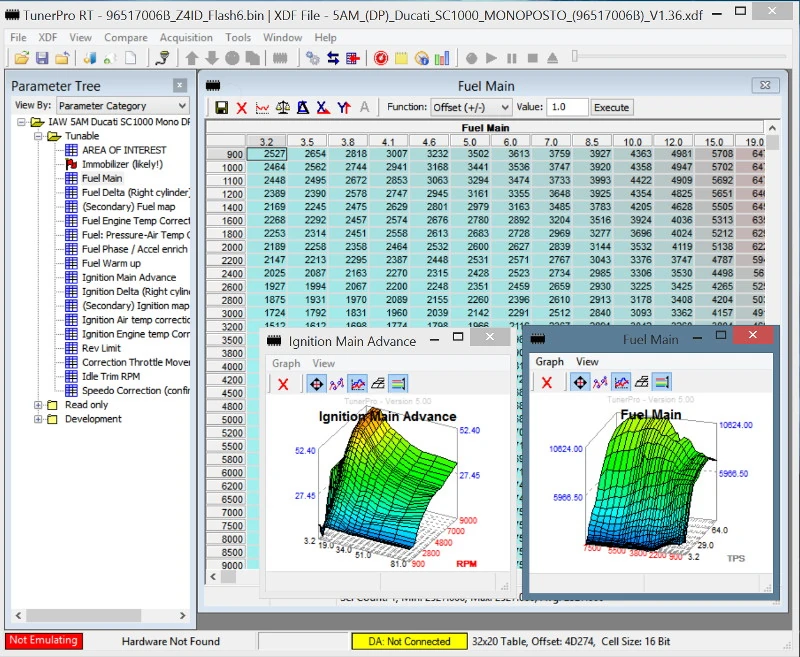Viewport: 800px width, 657px height.
Task: Open the Graph menu in Fuel Main graph window
Action: tap(550, 361)
